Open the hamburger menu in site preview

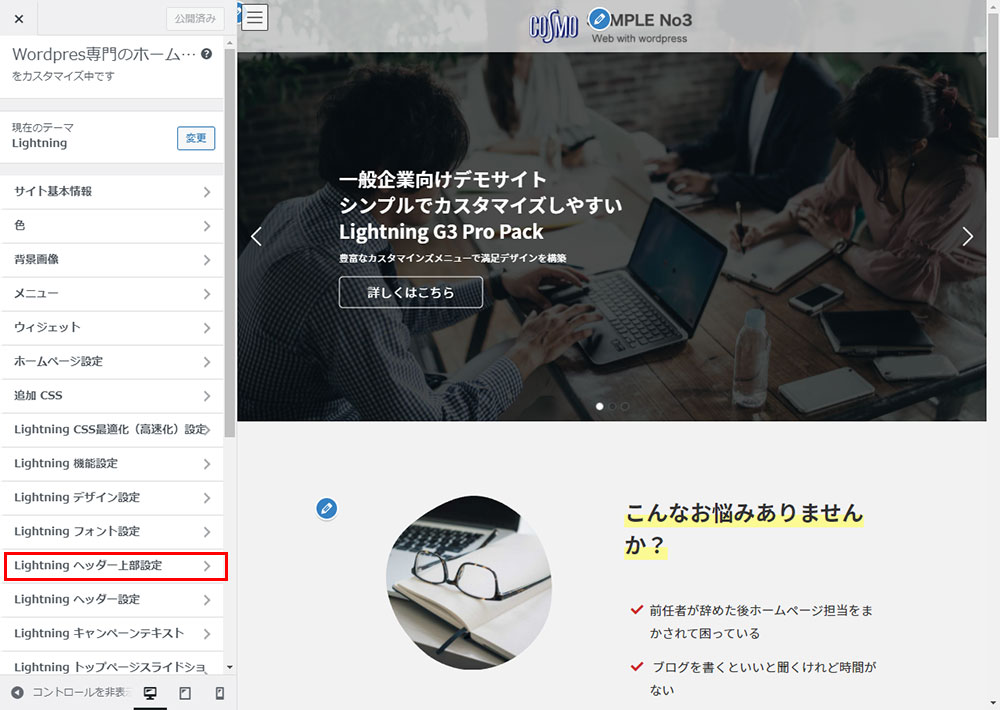click(x=254, y=17)
